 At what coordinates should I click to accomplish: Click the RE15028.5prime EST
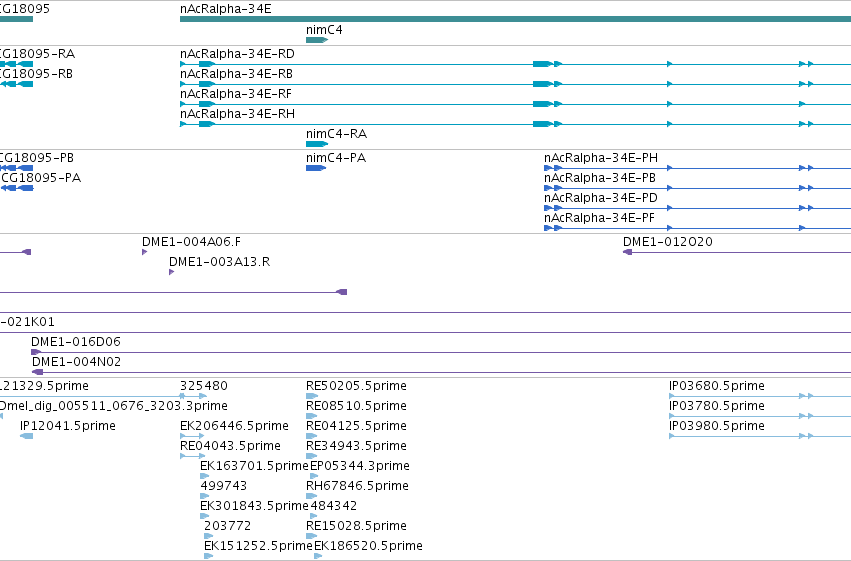(312, 537)
